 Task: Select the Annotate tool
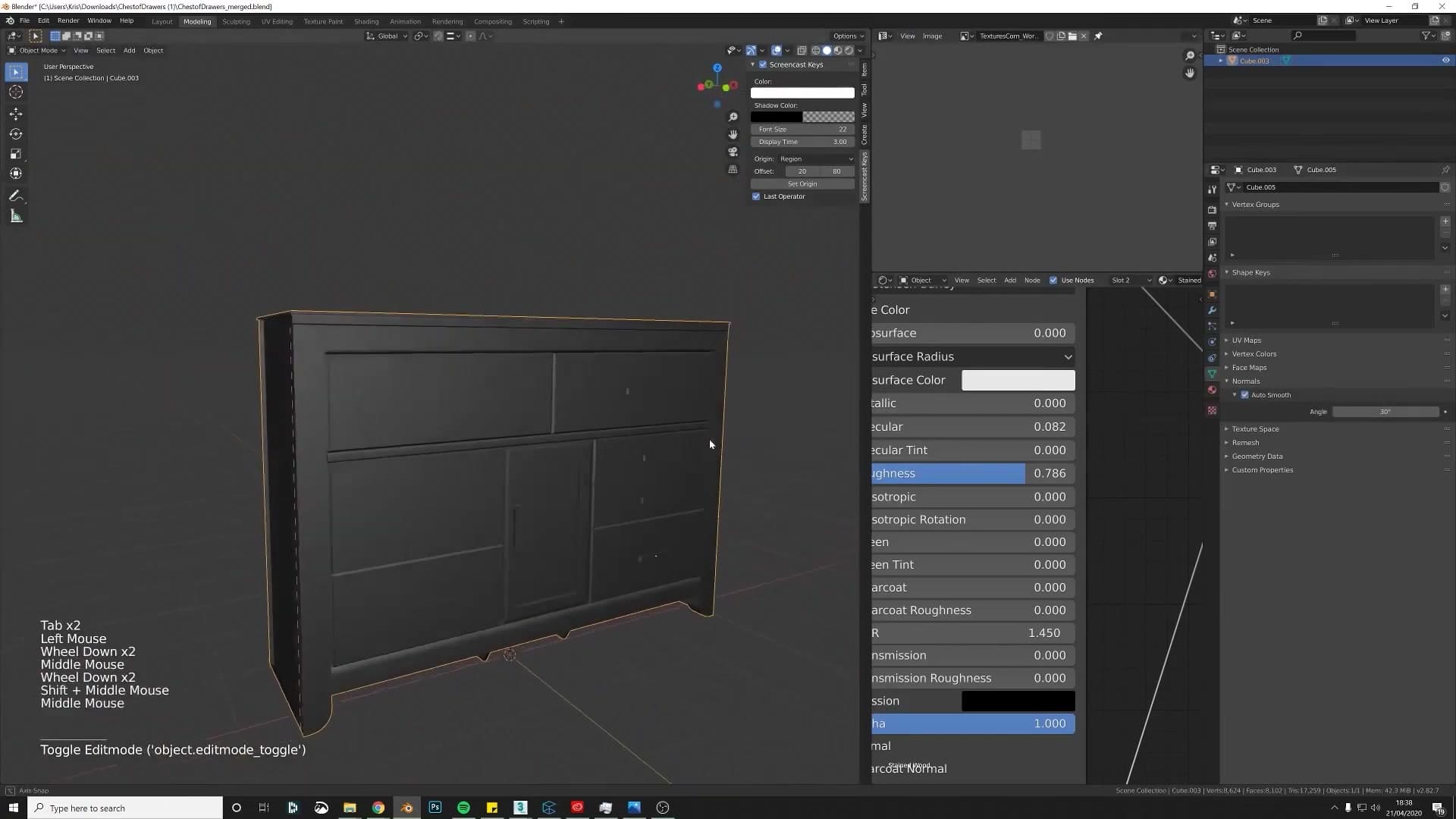coord(16,196)
